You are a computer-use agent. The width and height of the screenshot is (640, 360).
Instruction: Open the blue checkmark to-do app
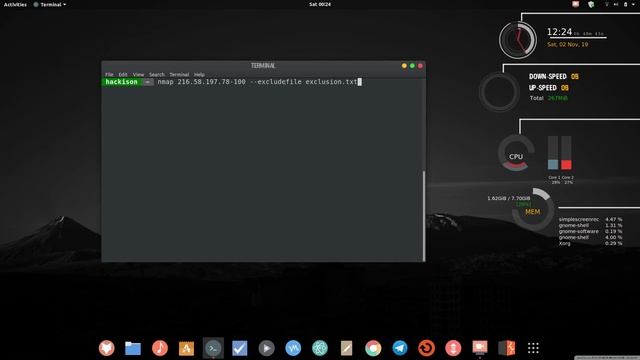click(240, 348)
